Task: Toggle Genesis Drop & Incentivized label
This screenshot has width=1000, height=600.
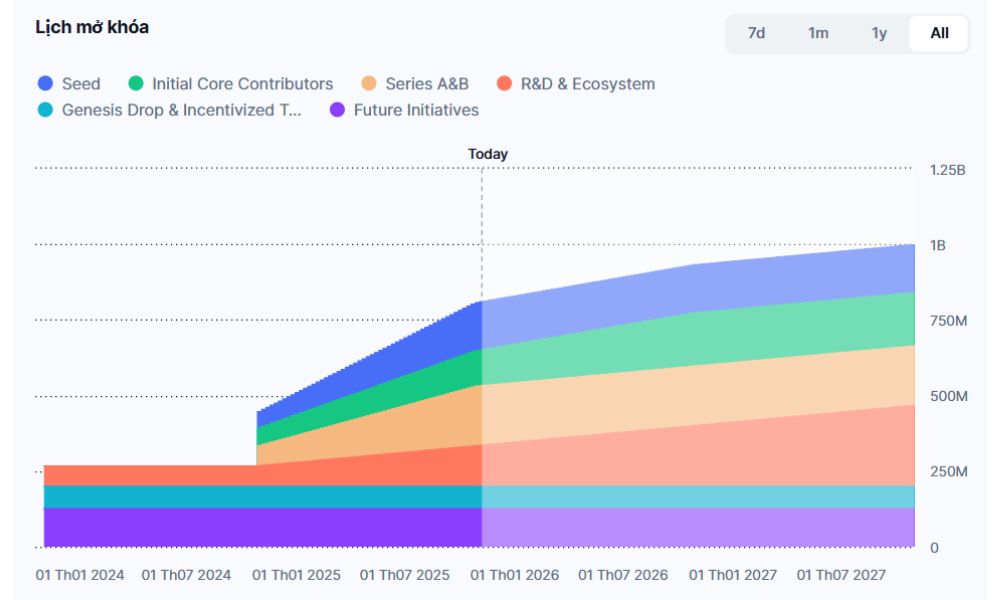Action: [x=181, y=110]
